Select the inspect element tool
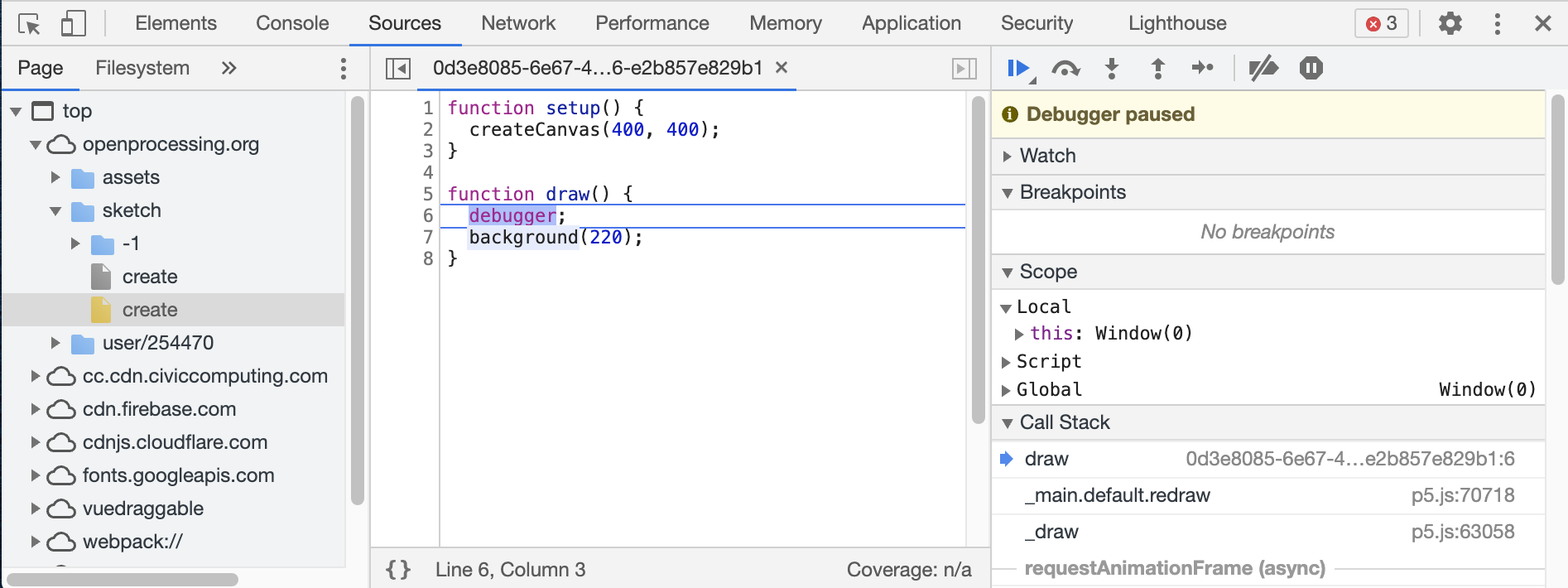 29,23
